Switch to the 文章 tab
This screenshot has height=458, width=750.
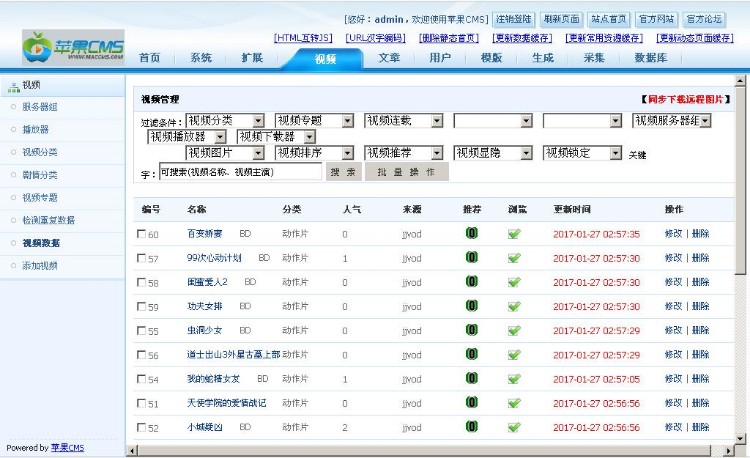[389, 58]
